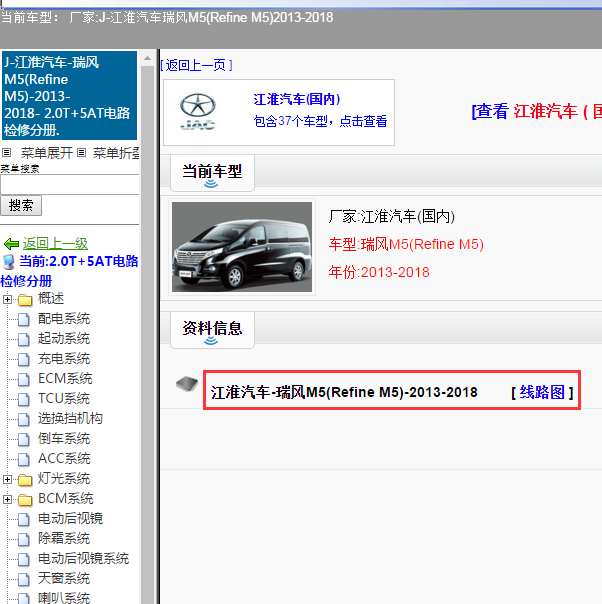Click the 起动系统 document icon
Image resolution: width=602 pixels, height=604 pixels.
(24, 339)
